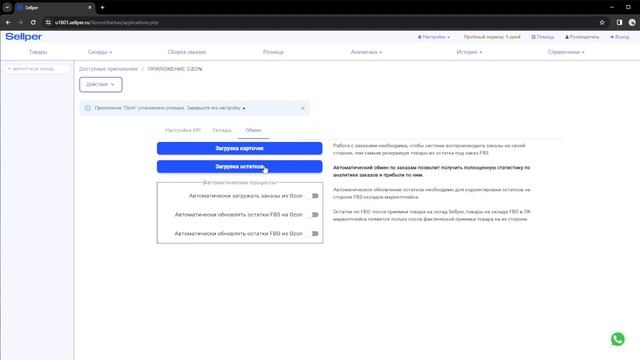Screen dimensions: 640x360
Task: Reload the page in the browser
Action: click(x=33, y=22)
